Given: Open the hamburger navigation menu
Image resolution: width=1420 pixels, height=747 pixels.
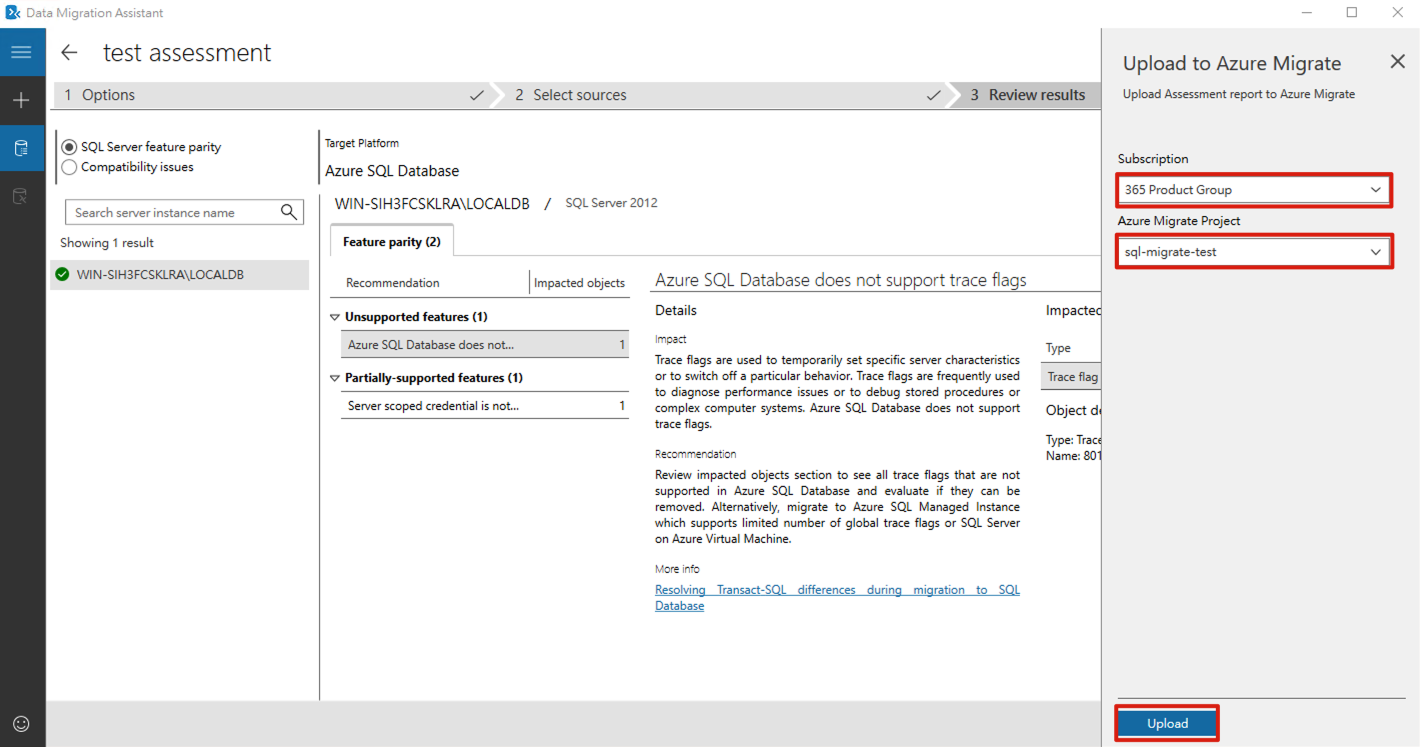Looking at the screenshot, I should 21,52.
